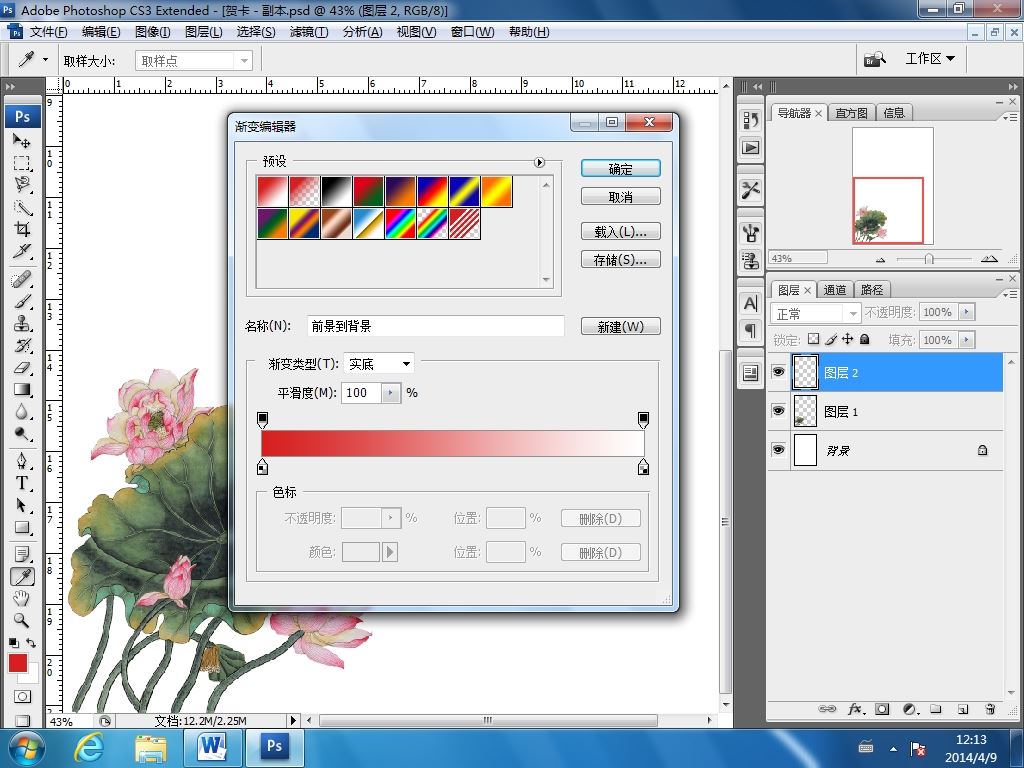
Task: Select the Zoom tool
Action: click(x=22, y=620)
